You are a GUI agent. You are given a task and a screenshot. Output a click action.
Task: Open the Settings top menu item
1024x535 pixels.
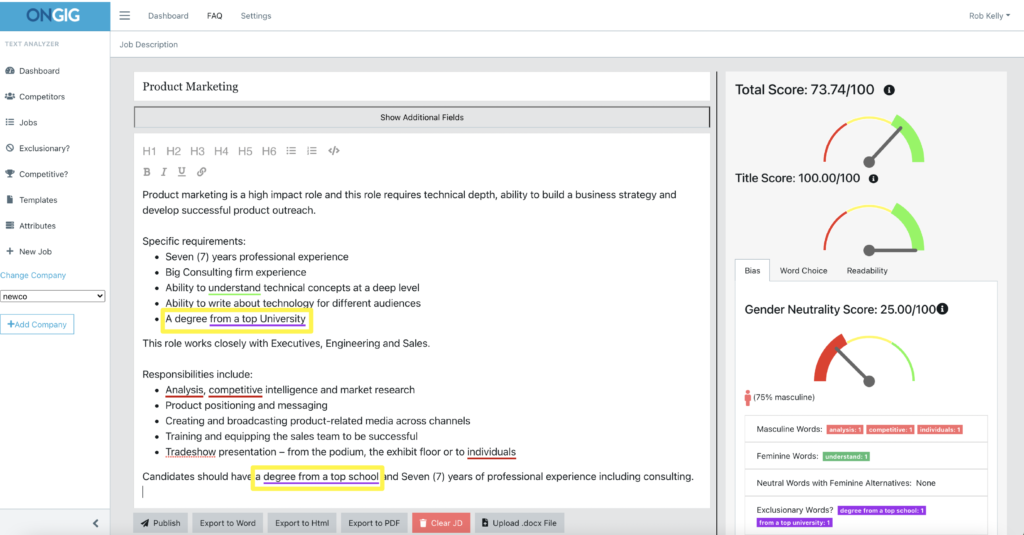tap(256, 16)
